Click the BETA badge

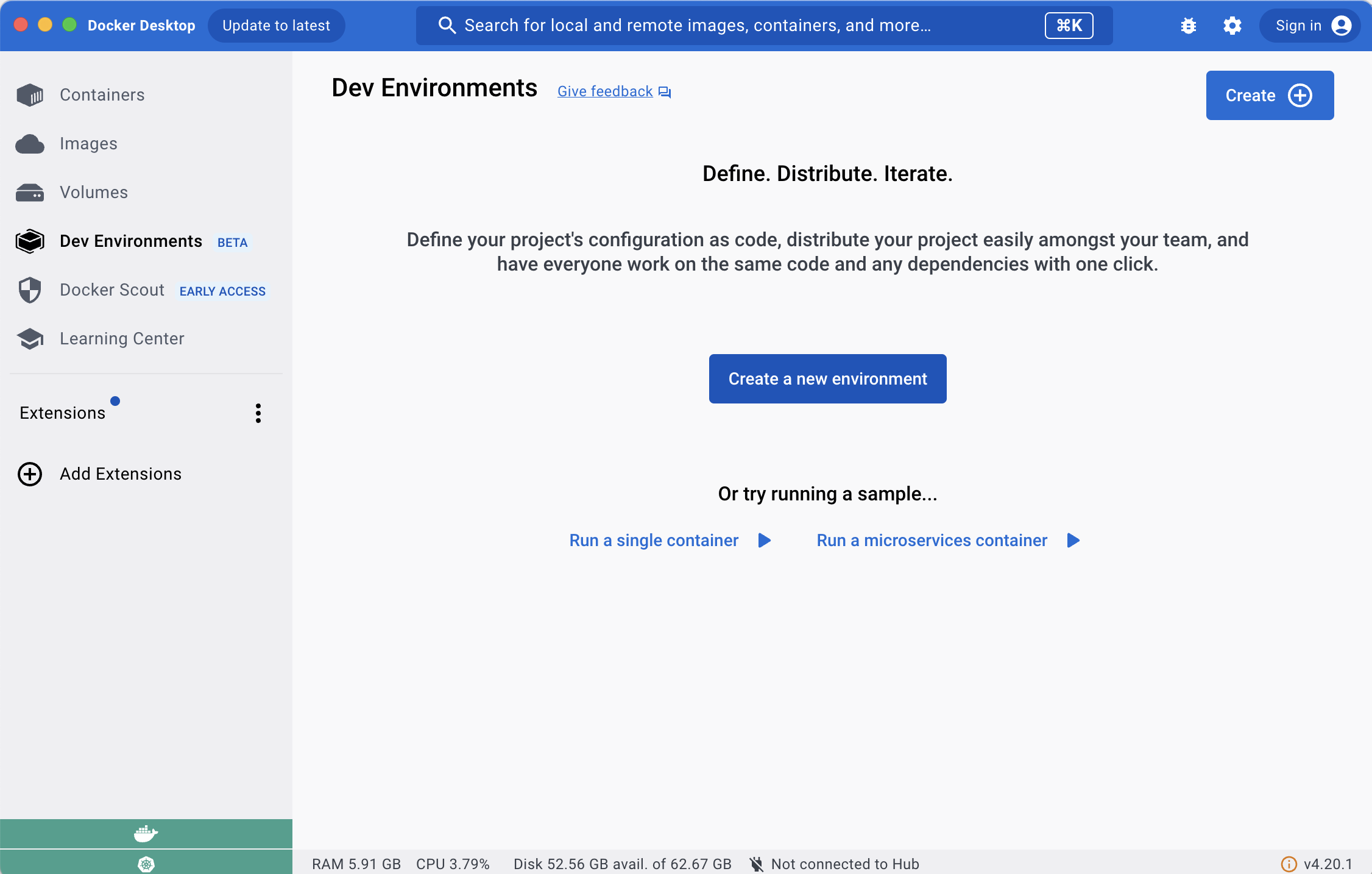(x=233, y=243)
